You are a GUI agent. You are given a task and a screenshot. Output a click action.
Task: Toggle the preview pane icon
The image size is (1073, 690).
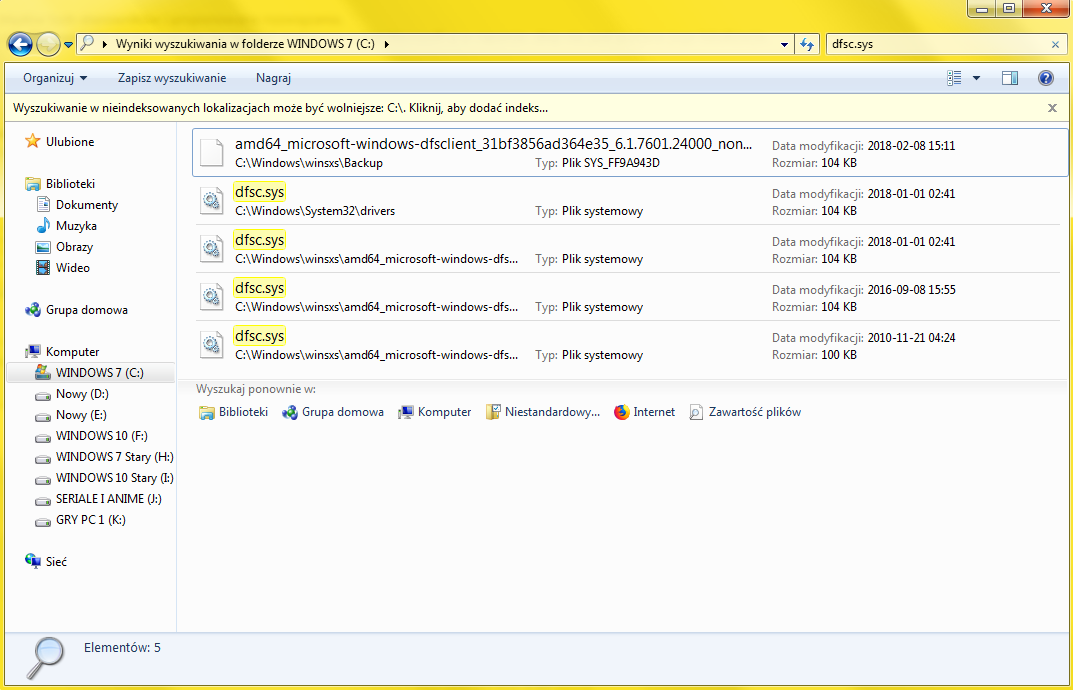click(1009, 78)
